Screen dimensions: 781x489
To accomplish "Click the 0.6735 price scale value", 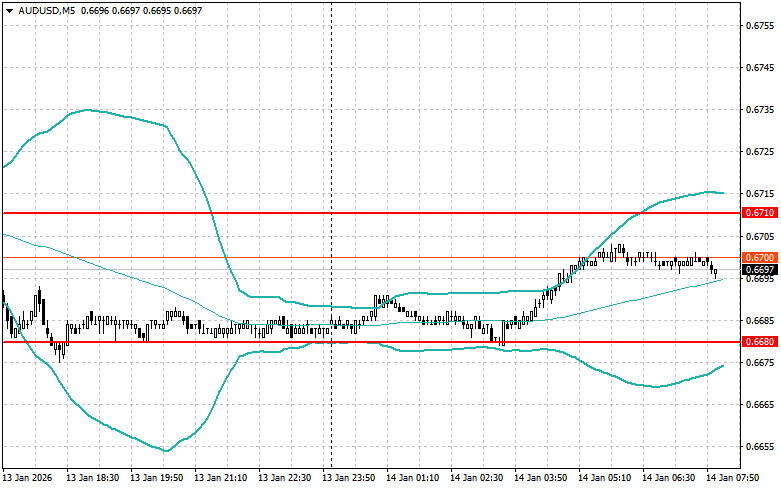I will coord(760,110).
